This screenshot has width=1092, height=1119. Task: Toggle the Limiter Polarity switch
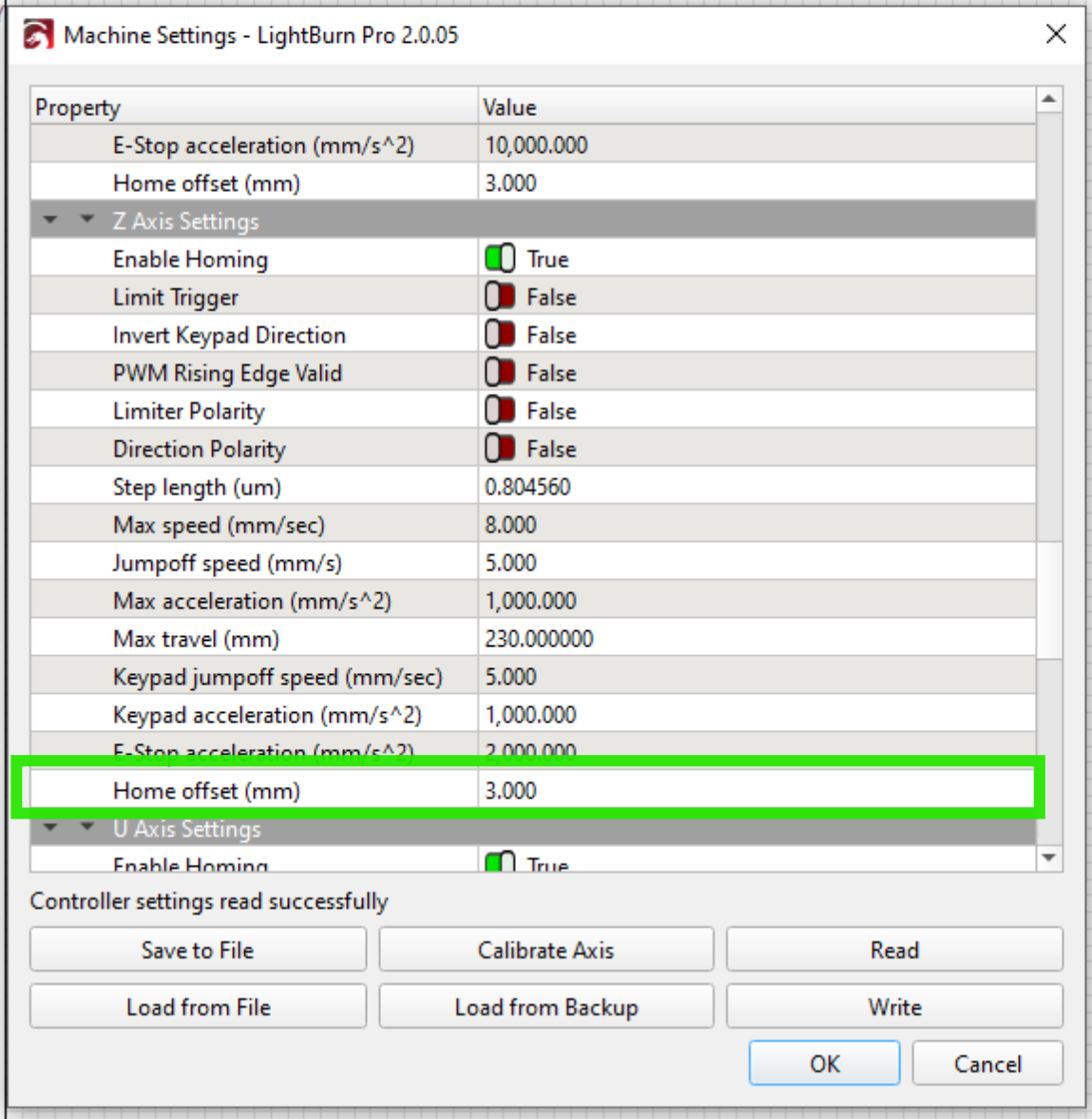[500, 411]
